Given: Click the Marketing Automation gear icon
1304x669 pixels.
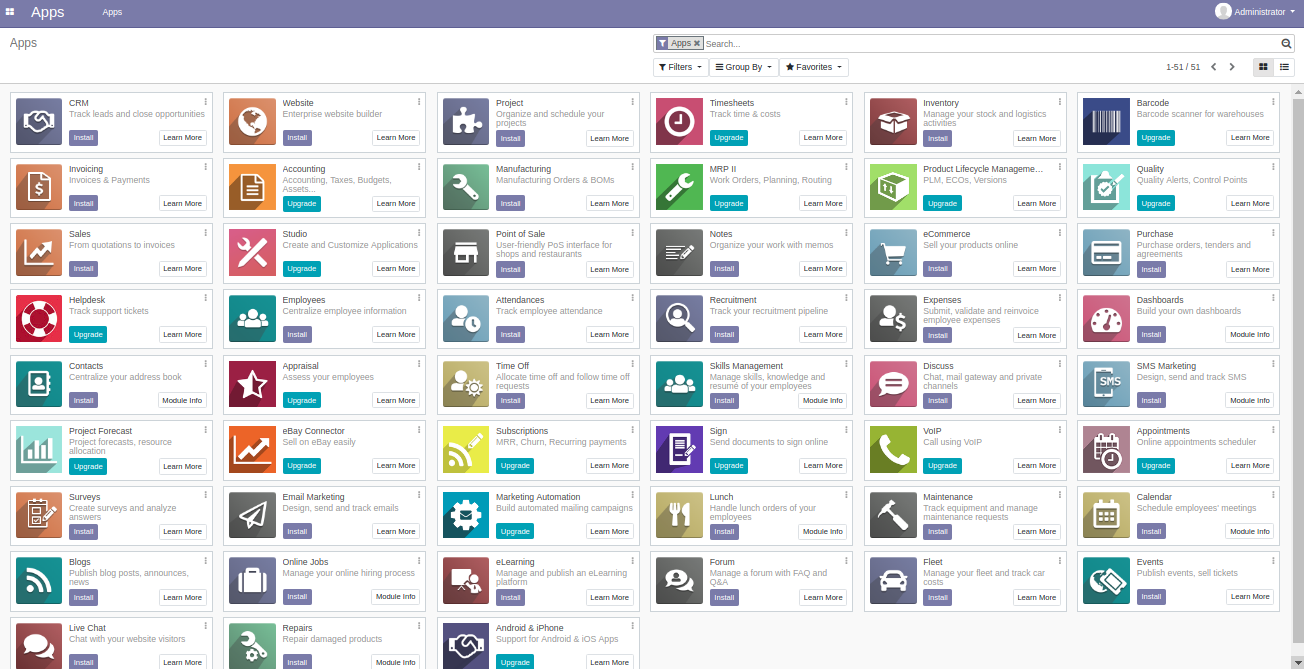Looking at the screenshot, I should click(x=466, y=515).
